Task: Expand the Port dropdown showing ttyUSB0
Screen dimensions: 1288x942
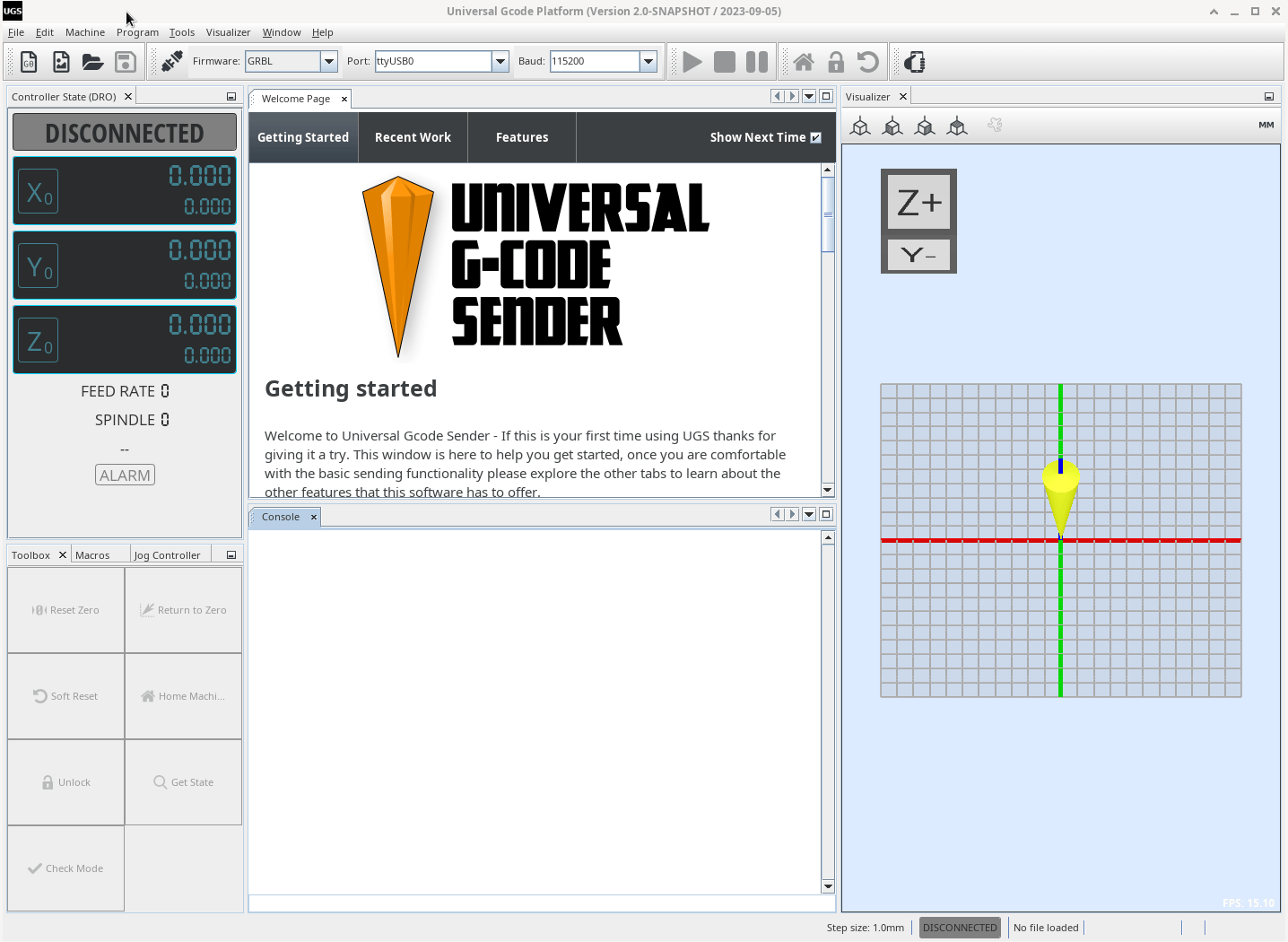Action: [500, 61]
